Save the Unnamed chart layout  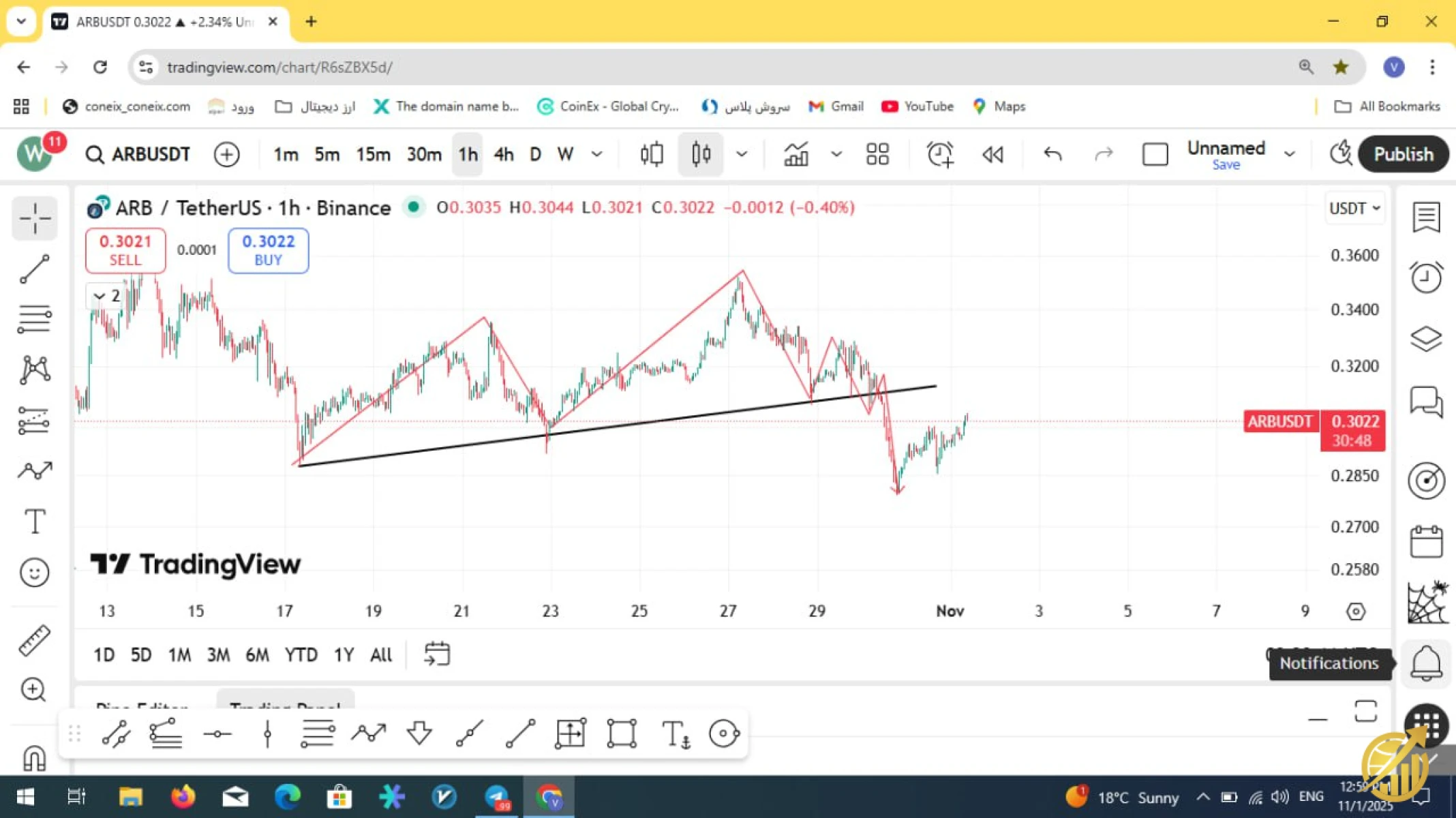pyautogui.click(x=1226, y=166)
